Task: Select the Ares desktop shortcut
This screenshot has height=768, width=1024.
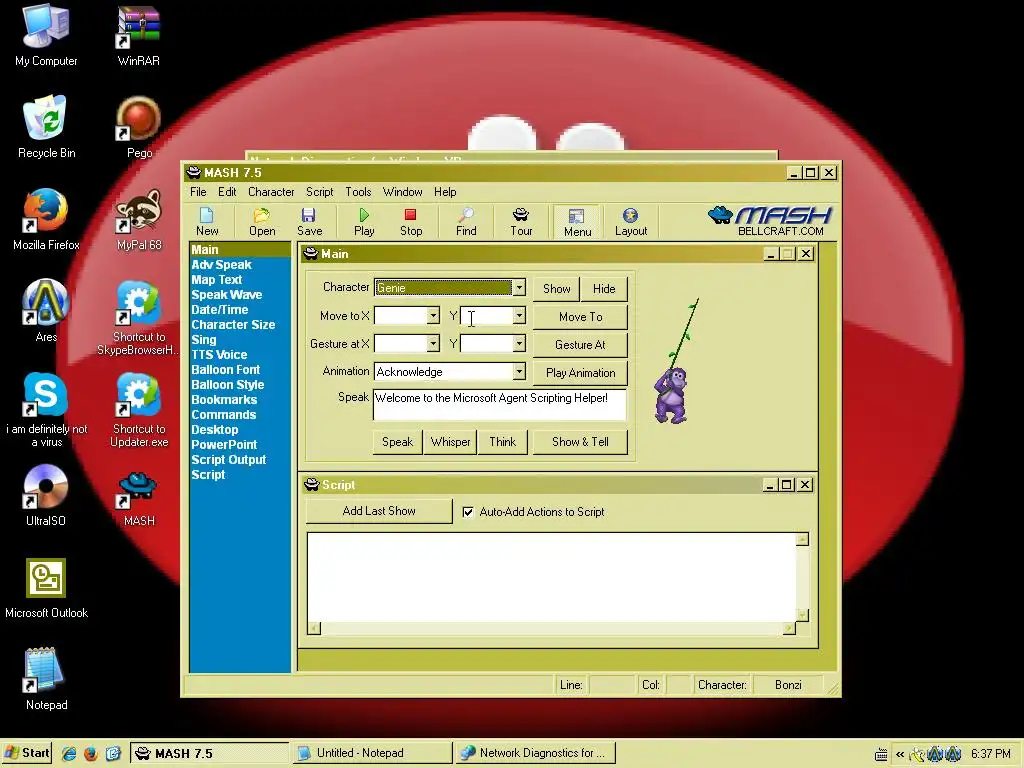Action: 46,312
